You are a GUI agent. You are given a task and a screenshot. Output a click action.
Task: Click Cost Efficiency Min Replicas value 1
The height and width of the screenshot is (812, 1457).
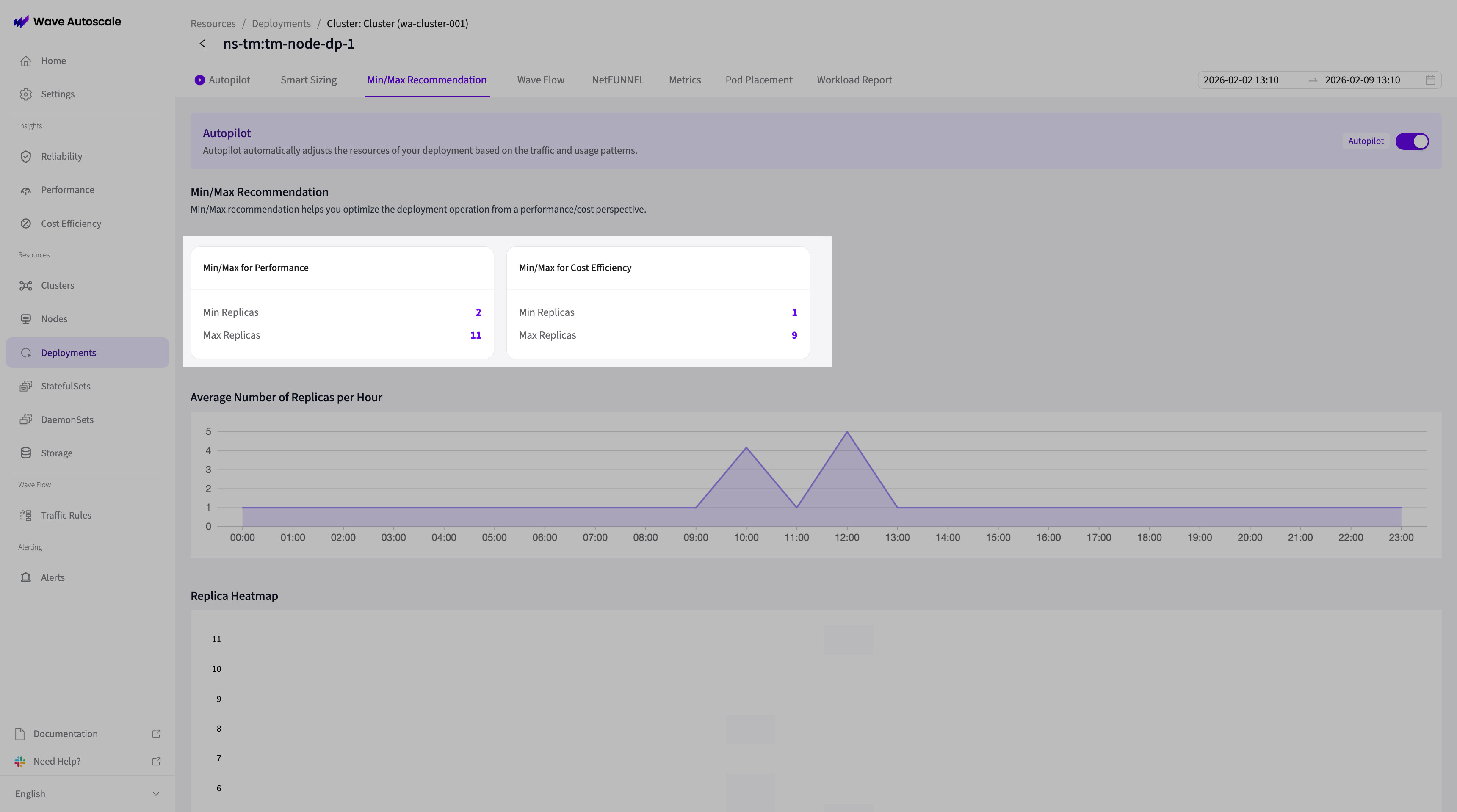click(x=794, y=313)
